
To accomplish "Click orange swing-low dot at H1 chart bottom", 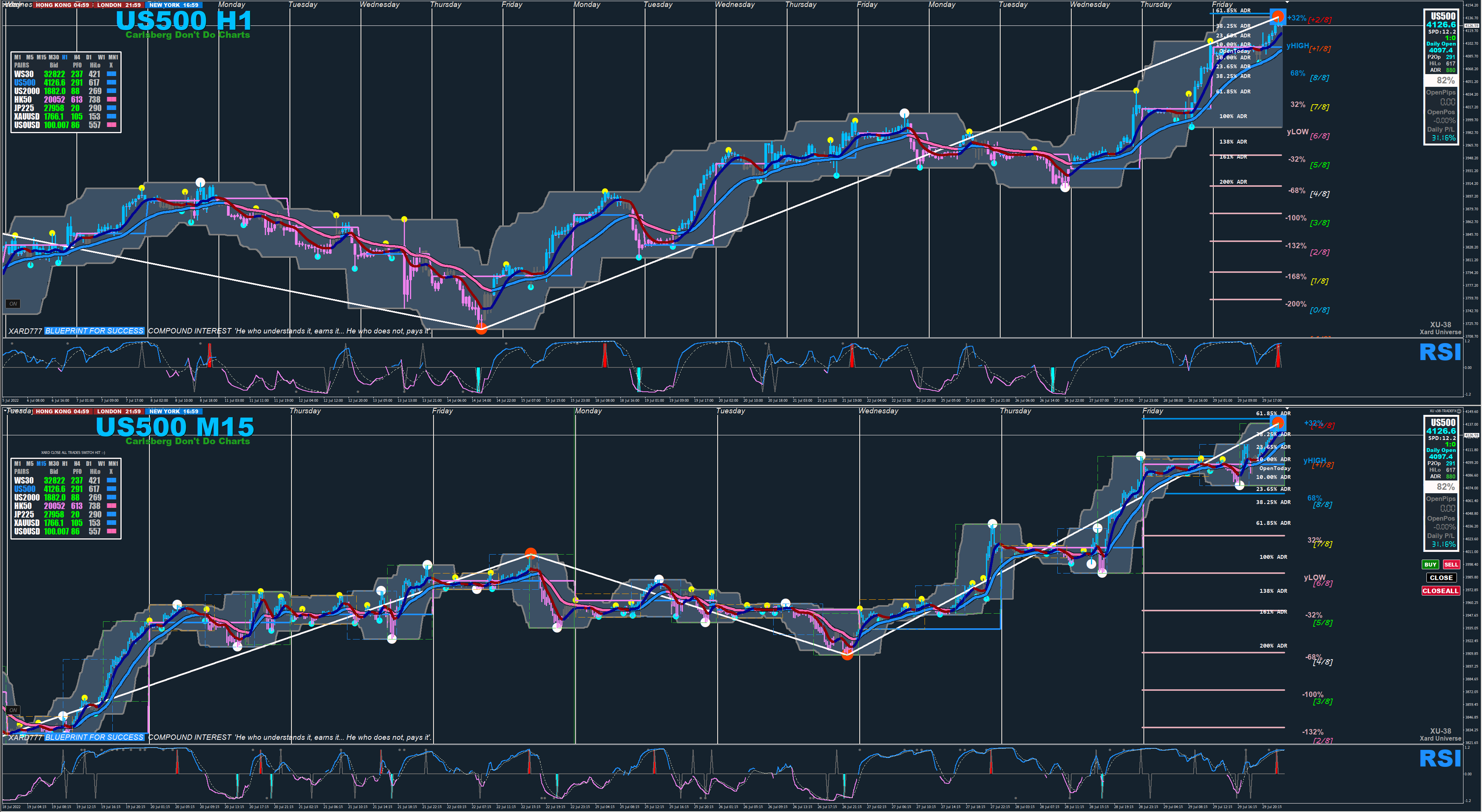I will [x=481, y=328].
